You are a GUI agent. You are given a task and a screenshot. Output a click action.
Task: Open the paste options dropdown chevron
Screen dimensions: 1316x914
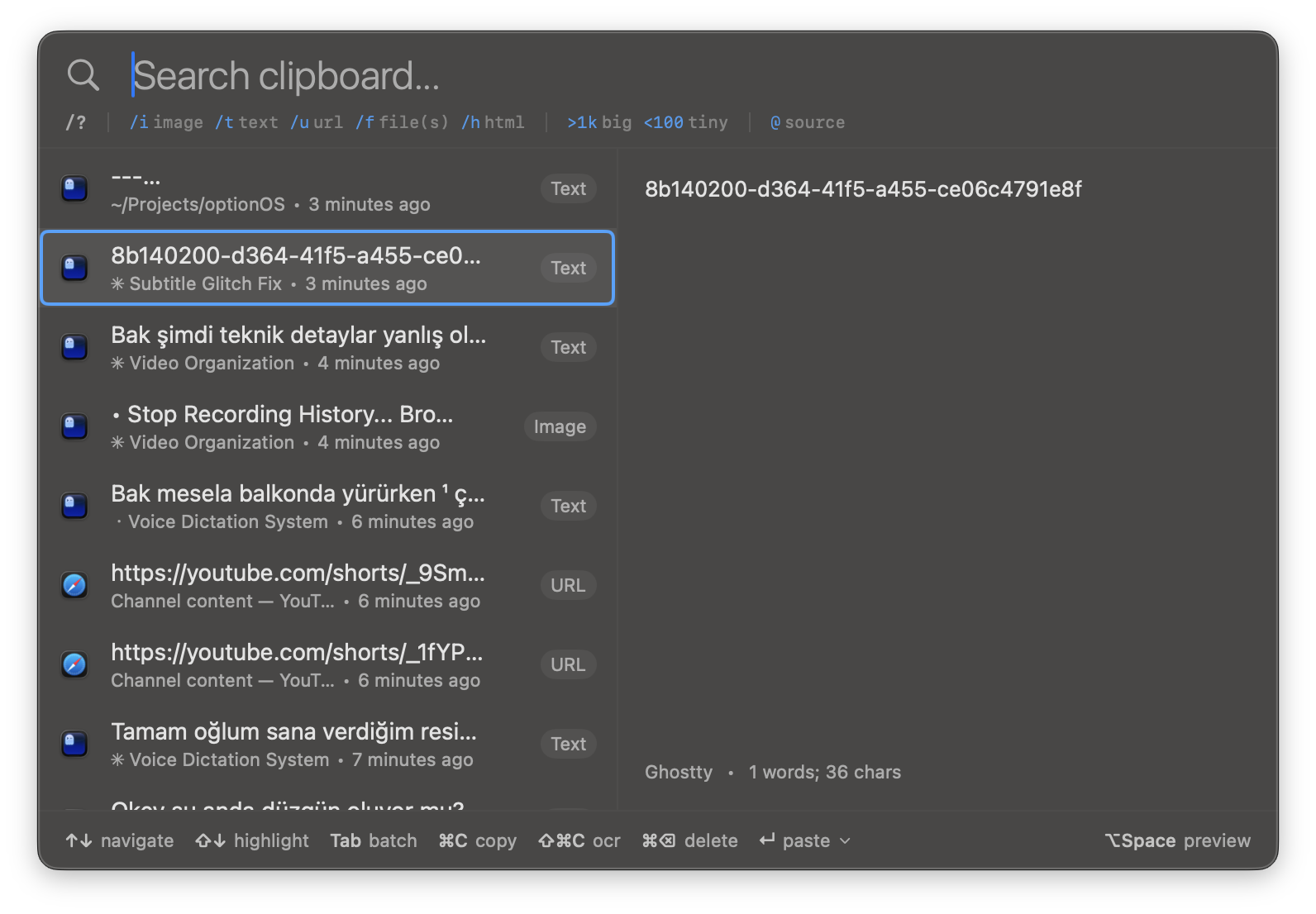pos(845,840)
